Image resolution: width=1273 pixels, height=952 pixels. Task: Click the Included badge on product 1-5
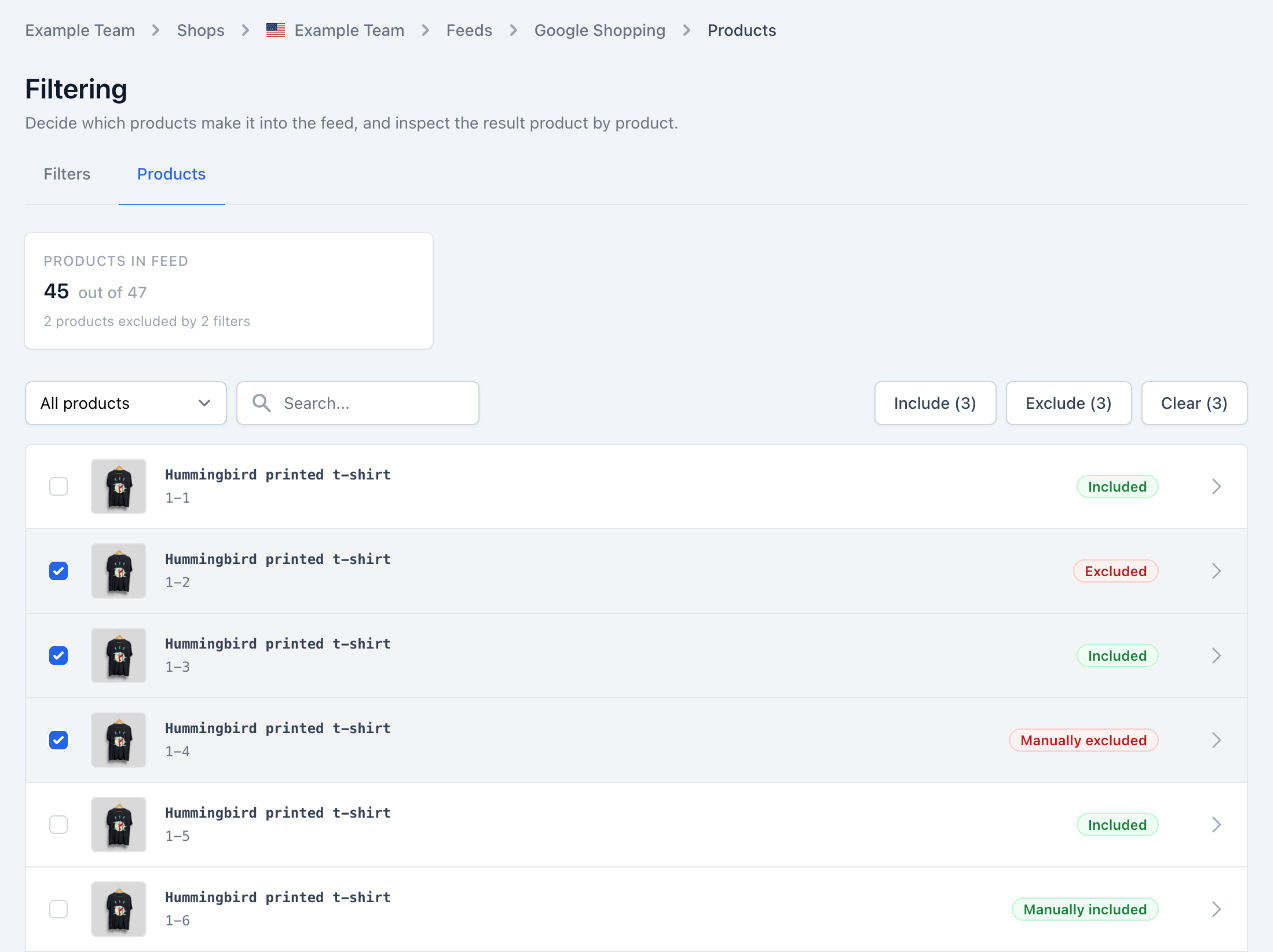[1117, 824]
